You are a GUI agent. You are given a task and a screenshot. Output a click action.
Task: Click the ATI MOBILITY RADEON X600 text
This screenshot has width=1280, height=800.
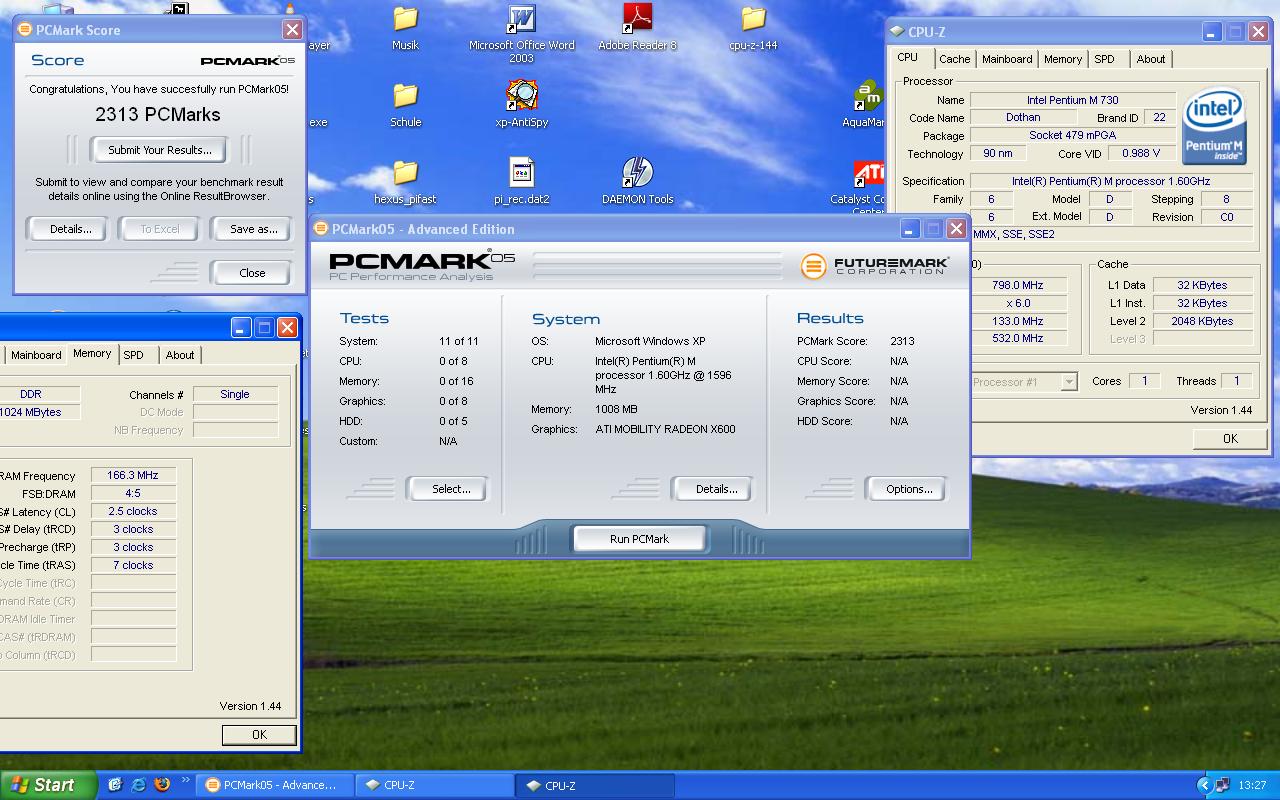(665, 429)
